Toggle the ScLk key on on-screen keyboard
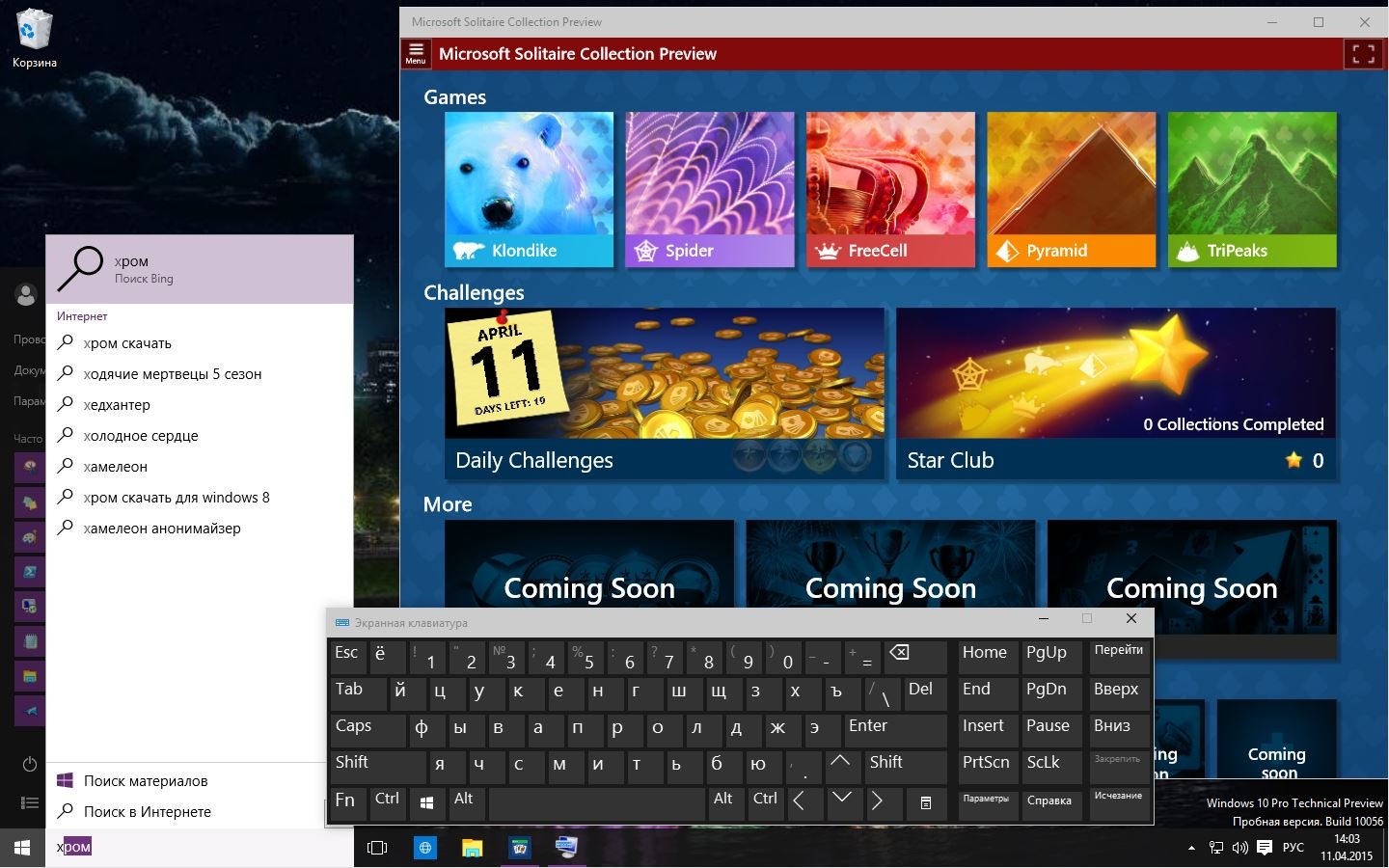 coord(1050,767)
